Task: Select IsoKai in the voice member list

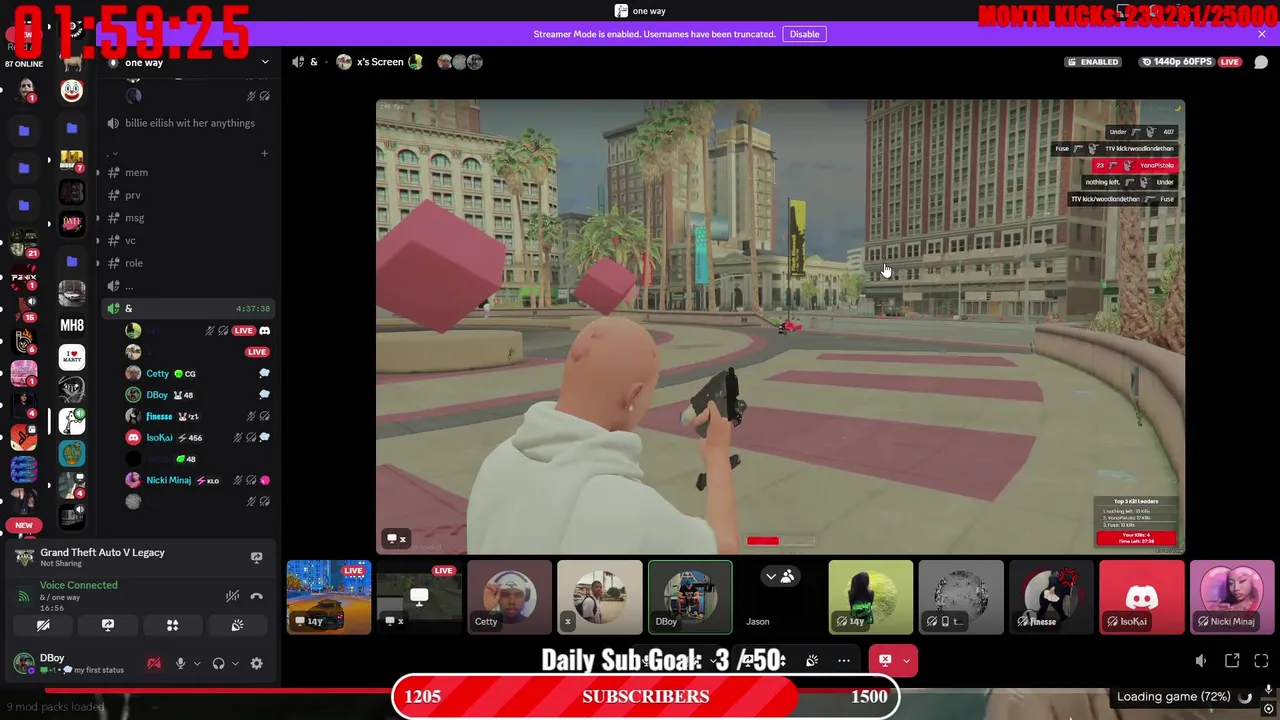Action: click(x=197, y=437)
